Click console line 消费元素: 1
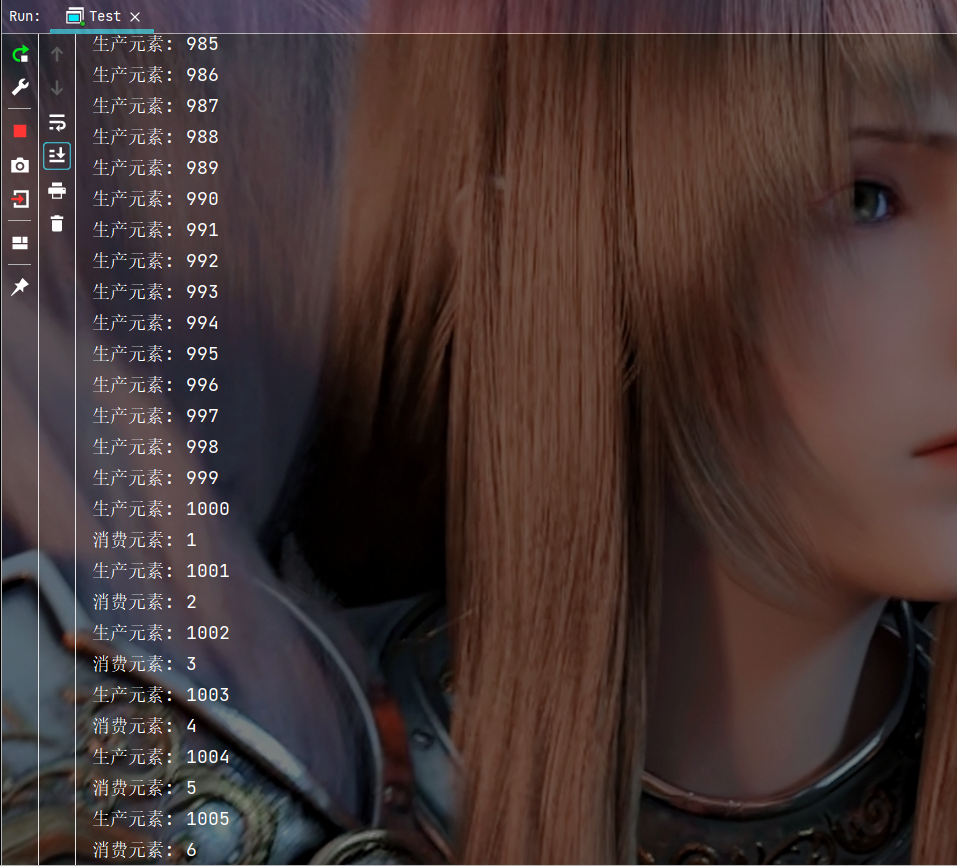The width and height of the screenshot is (957, 866). click(x=145, y=540)
